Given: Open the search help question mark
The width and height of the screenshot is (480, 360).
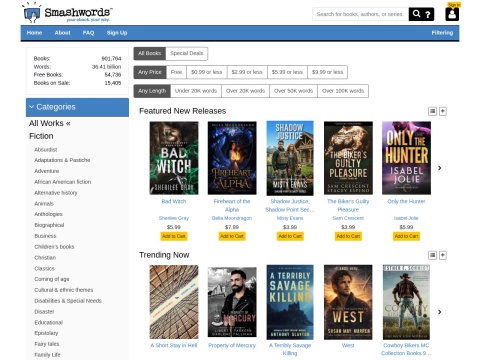Looking at the screenshot, I should coord(428,14).
